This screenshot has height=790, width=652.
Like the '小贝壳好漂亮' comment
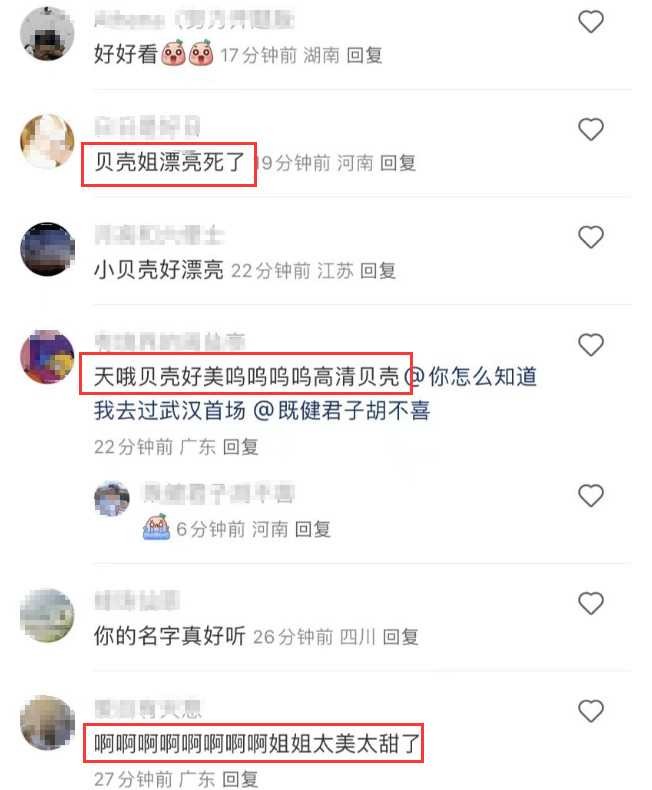(591, 237)
